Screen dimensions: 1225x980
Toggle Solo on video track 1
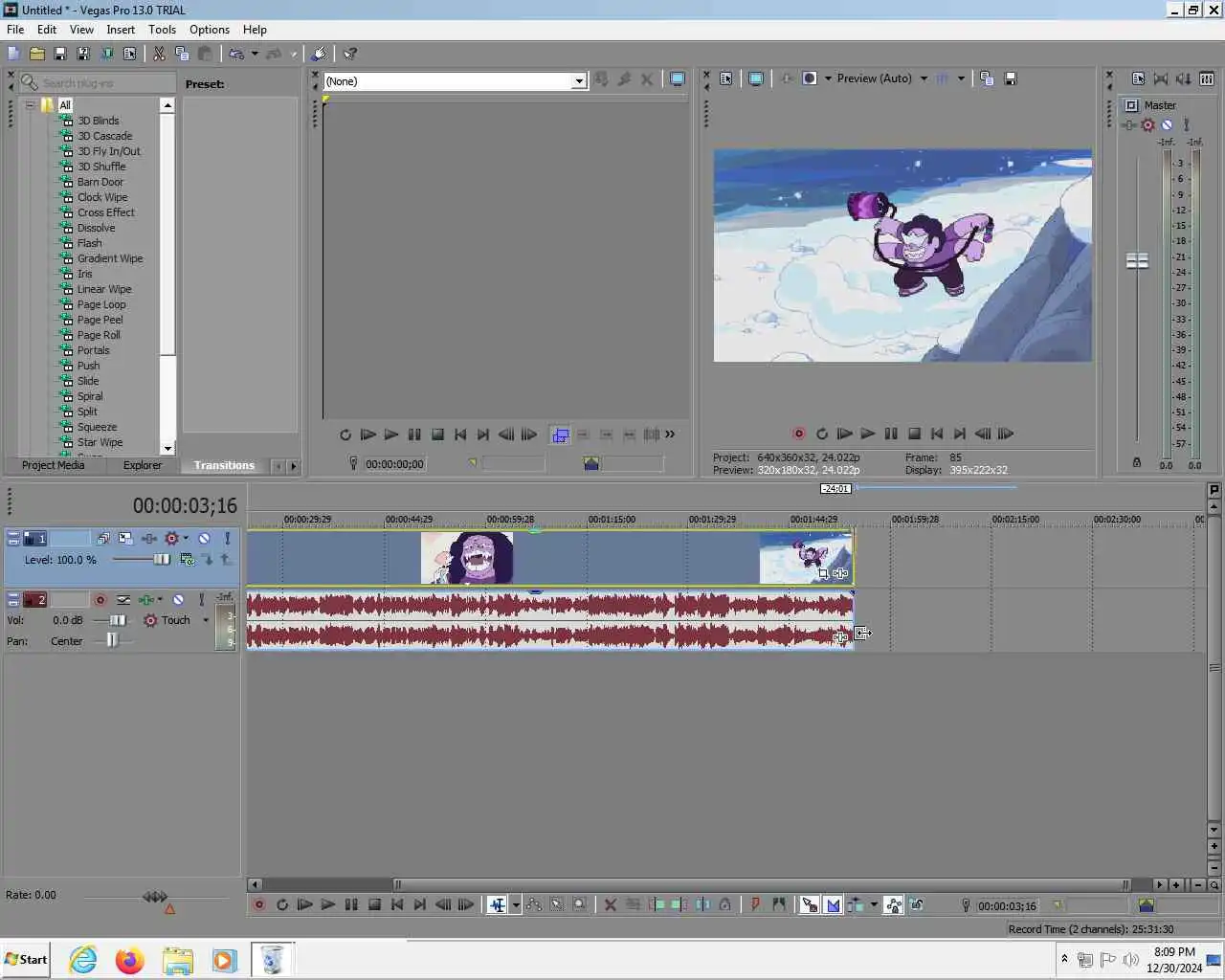pos(228,539)
